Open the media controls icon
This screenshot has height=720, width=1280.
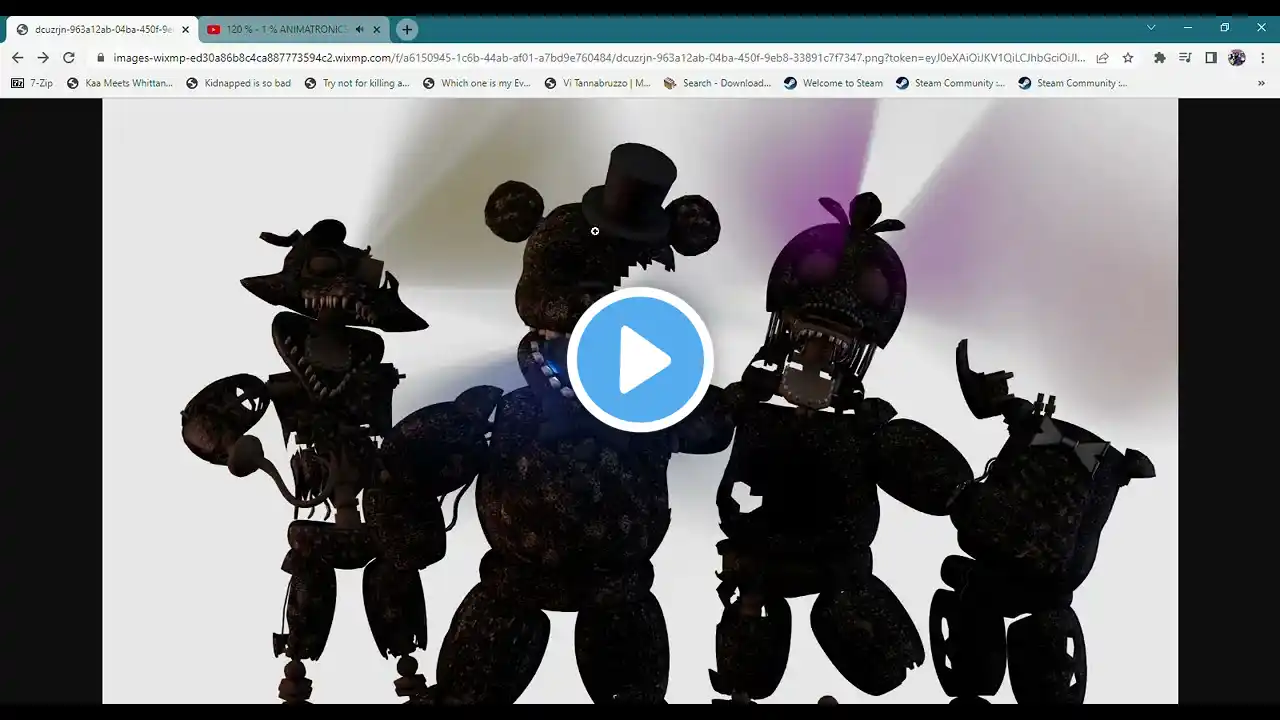pos(1185,58)
